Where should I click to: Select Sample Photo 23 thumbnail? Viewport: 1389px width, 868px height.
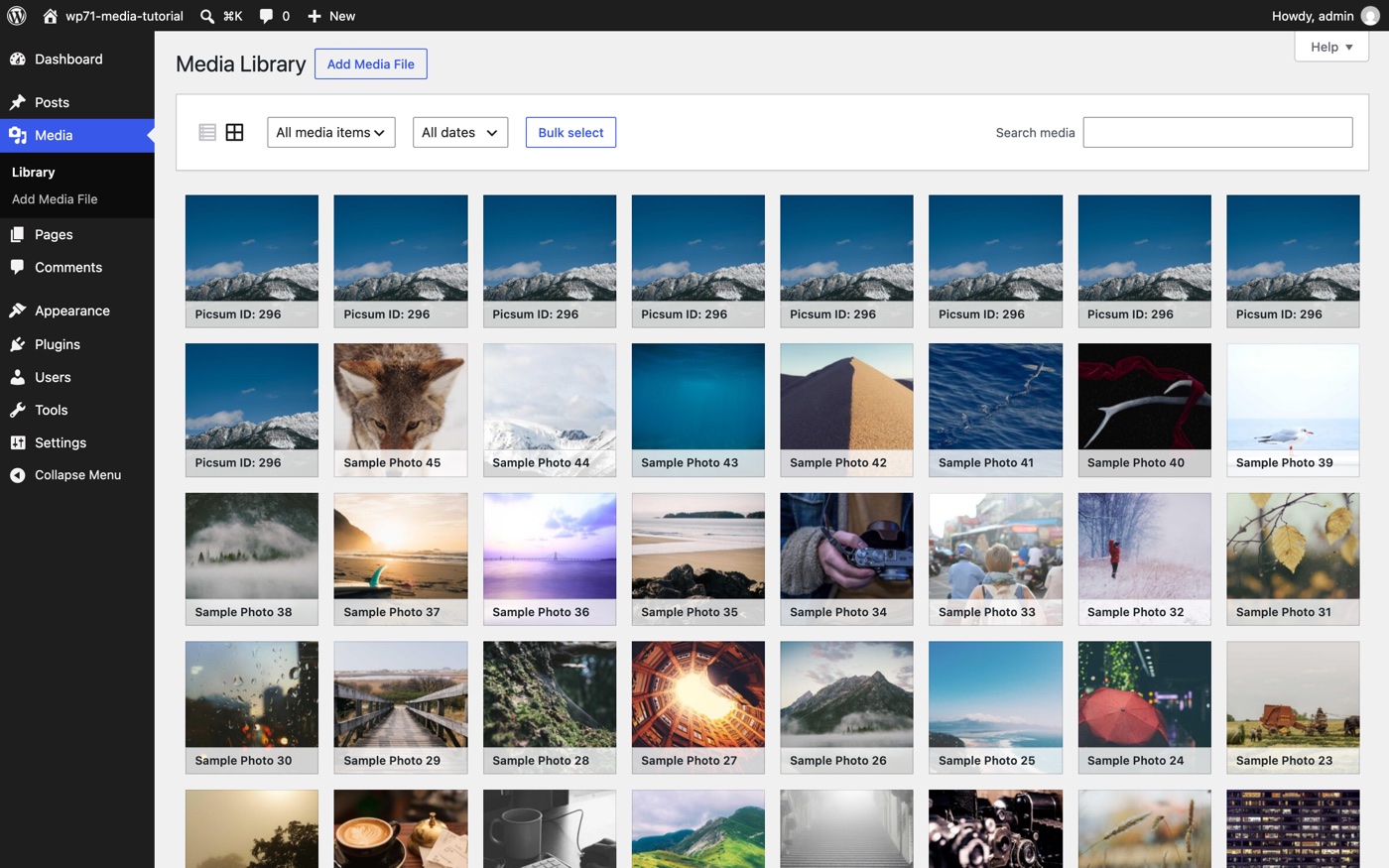coord(1294,707)
